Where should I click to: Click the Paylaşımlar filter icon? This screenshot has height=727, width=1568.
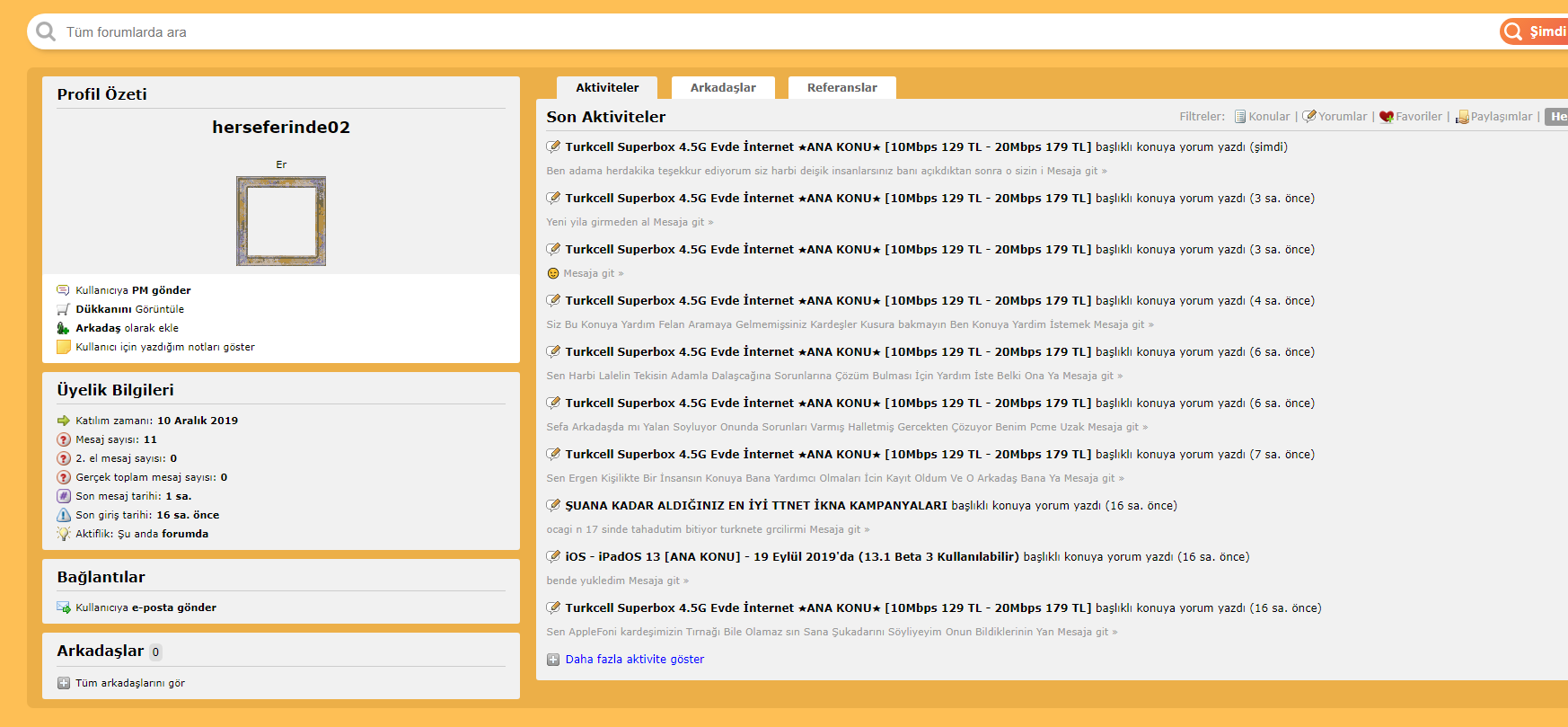click(x=1462, y=117)
